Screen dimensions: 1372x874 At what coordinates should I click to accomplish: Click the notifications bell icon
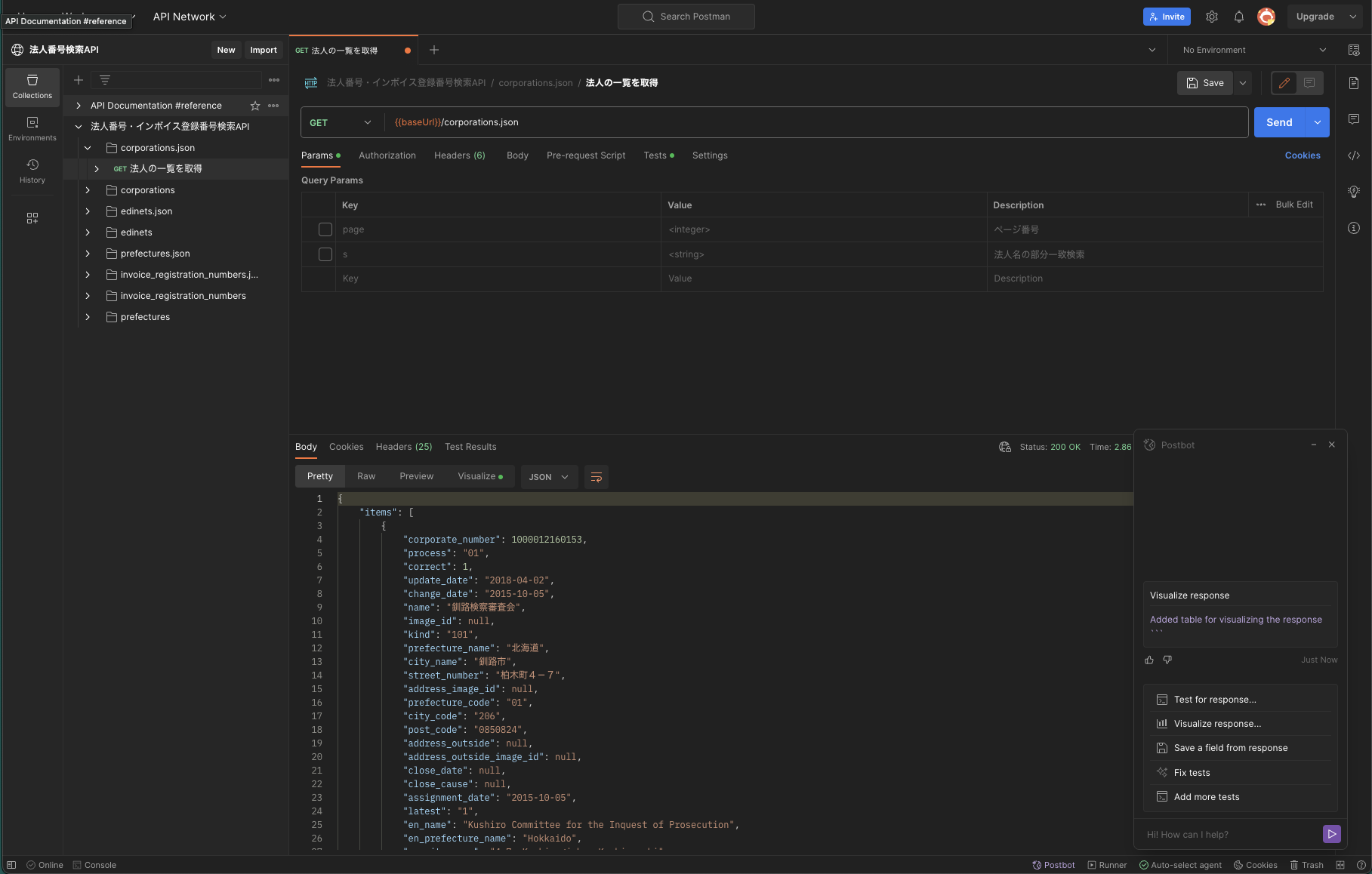click(1239, 17)
